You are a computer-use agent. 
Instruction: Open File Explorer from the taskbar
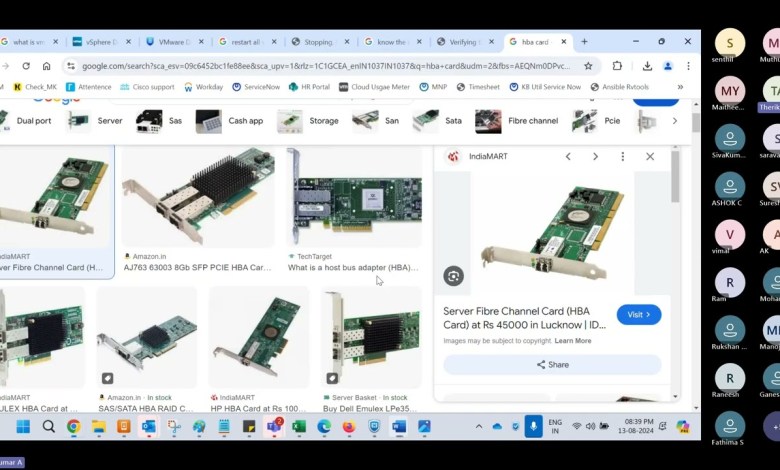click(x=98, y=426)
